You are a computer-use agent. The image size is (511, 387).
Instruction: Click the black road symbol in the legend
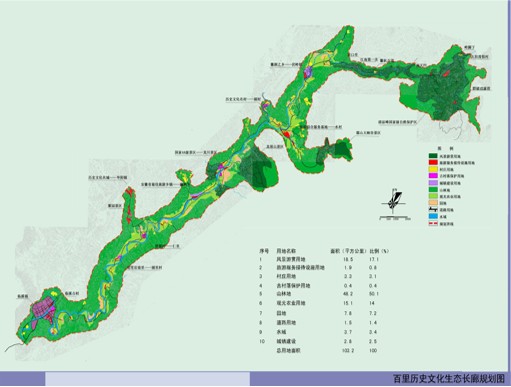[433, 210]
